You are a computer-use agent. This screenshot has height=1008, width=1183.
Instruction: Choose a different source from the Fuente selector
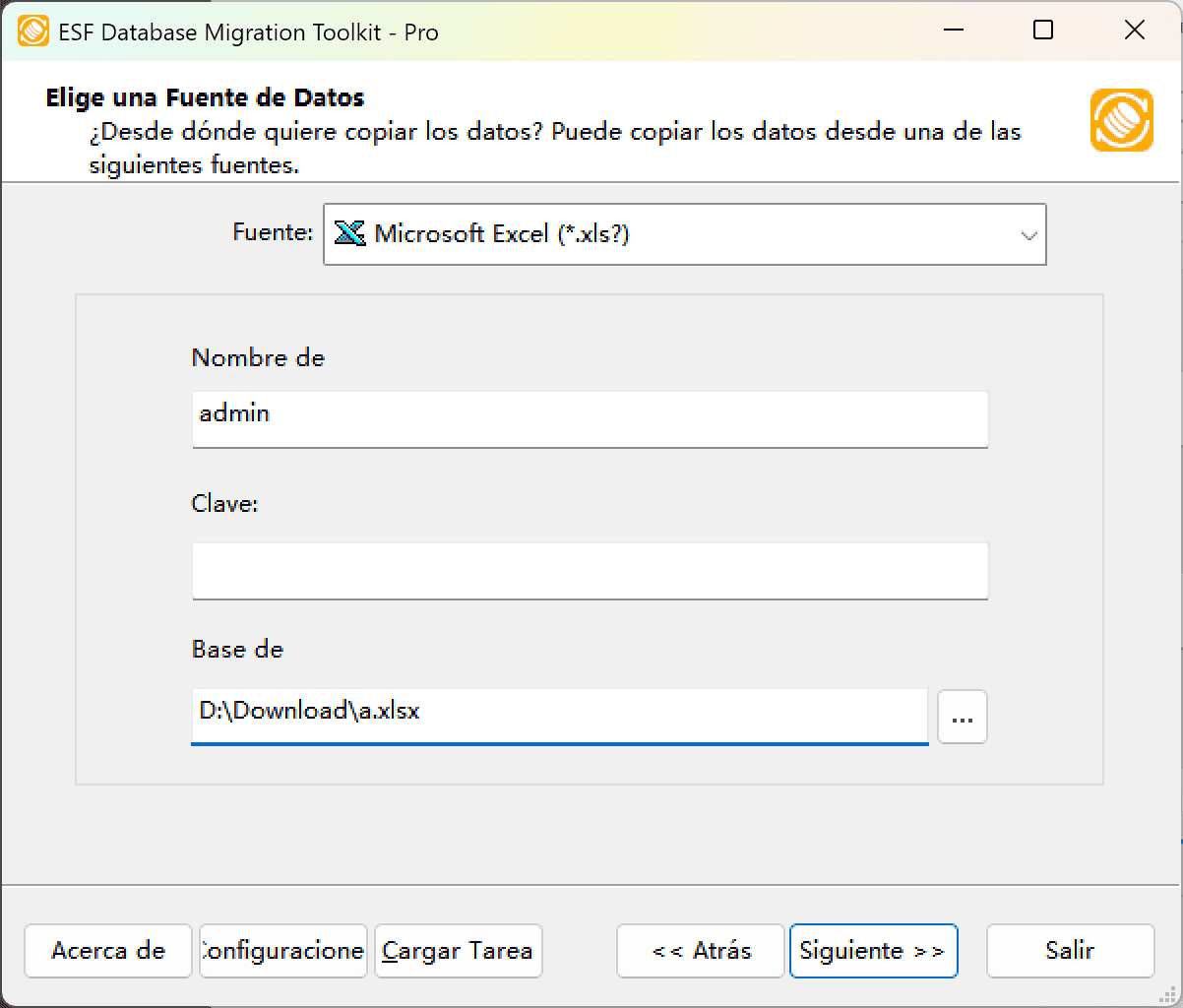[x=685, y=234]
